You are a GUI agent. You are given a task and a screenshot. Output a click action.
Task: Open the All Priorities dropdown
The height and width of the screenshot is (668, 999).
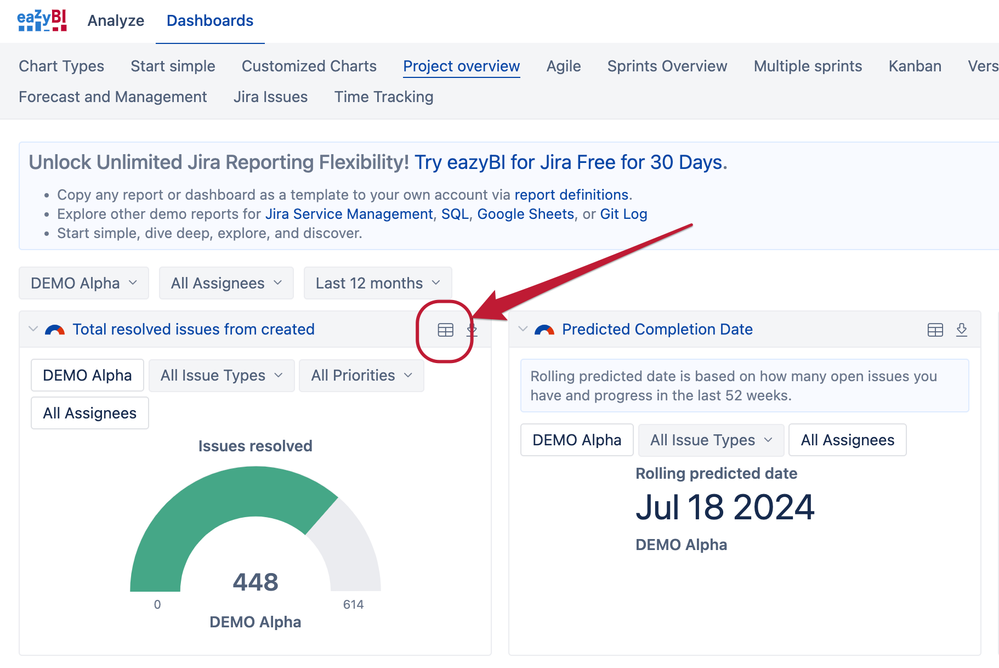point(361,375)
